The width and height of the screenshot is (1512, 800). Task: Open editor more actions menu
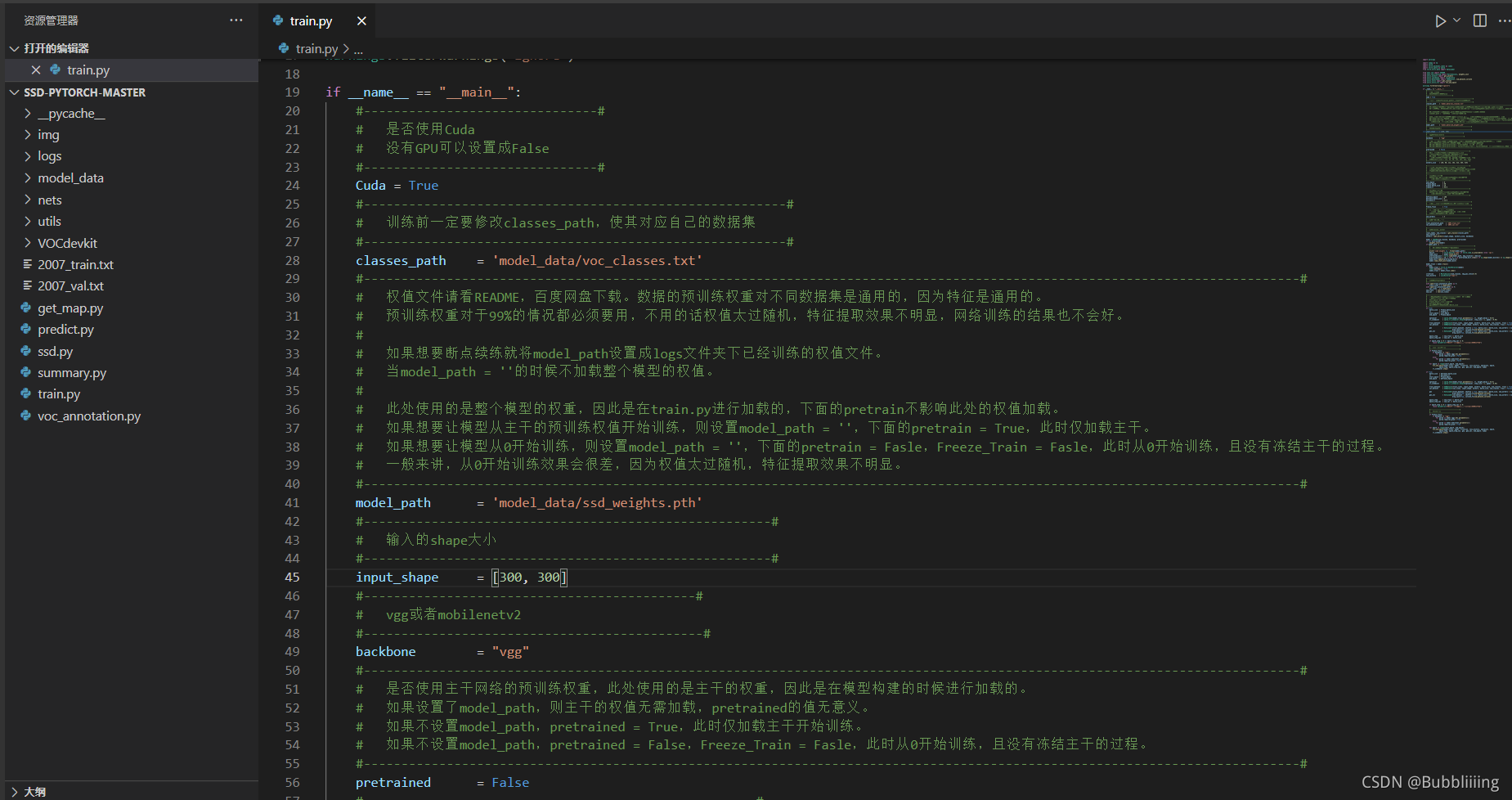click(1504, 20)
